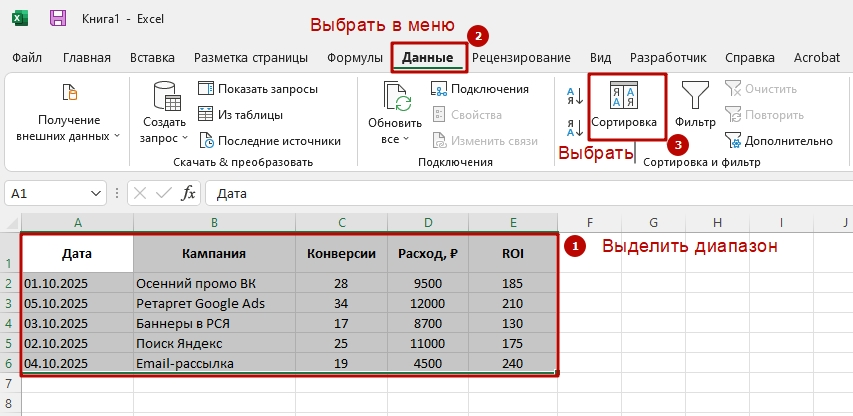Image resolution: width=853 pixels, height=416 pixels.
Task: Sort descending Я to A icon
Action: pyautogui.click(x=575, y=127)
